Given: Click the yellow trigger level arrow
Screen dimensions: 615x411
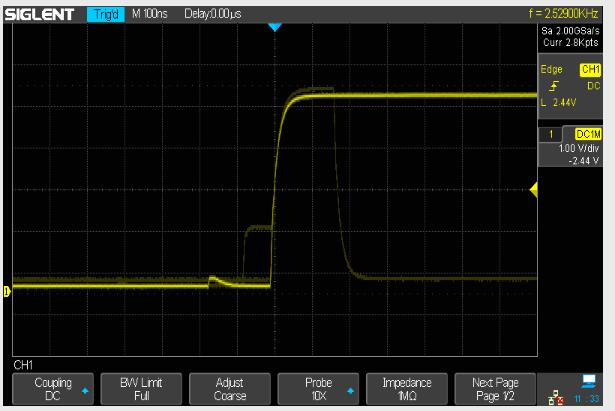Looking at the screenshot, I should coord(533,190).
